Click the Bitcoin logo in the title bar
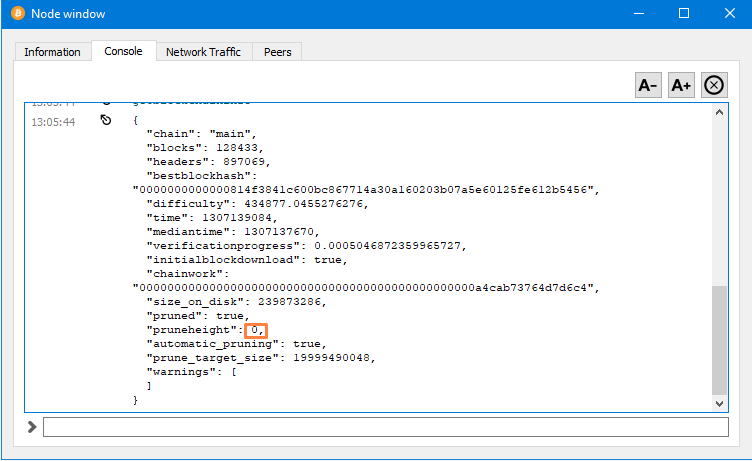This screenshot has height=461, width=752. (x=18, y=13)
